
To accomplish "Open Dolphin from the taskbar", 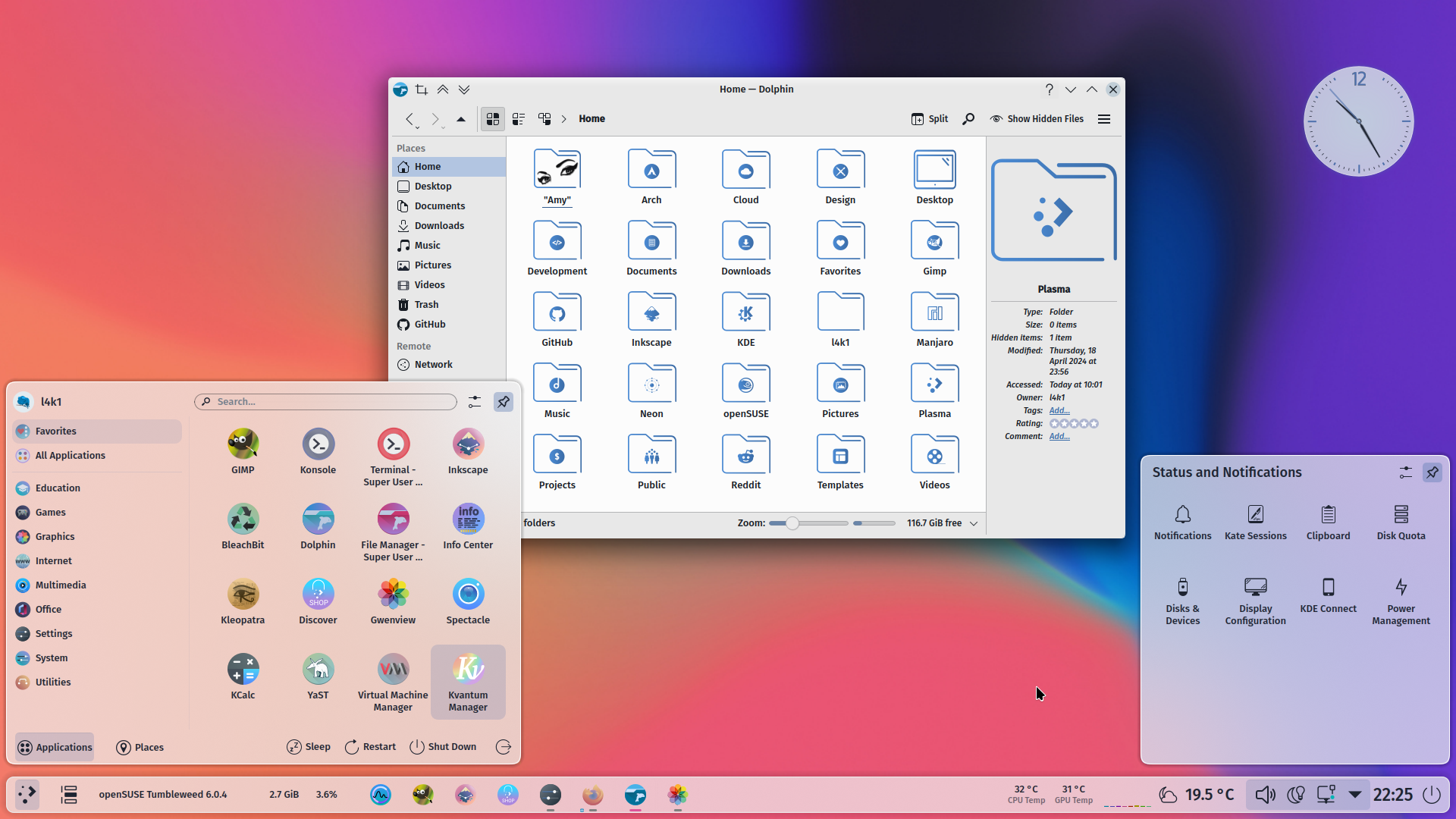I will point(635,795).
